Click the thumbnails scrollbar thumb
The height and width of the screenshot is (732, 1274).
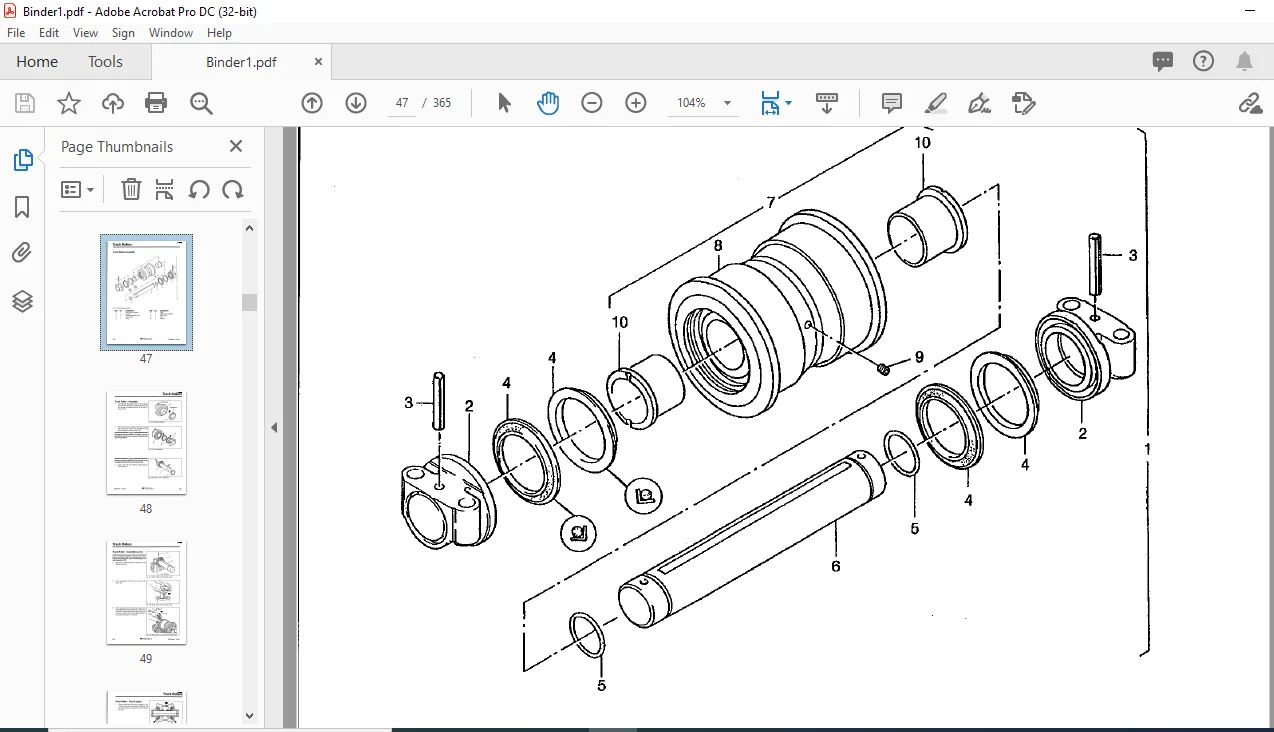pos(250,302)
